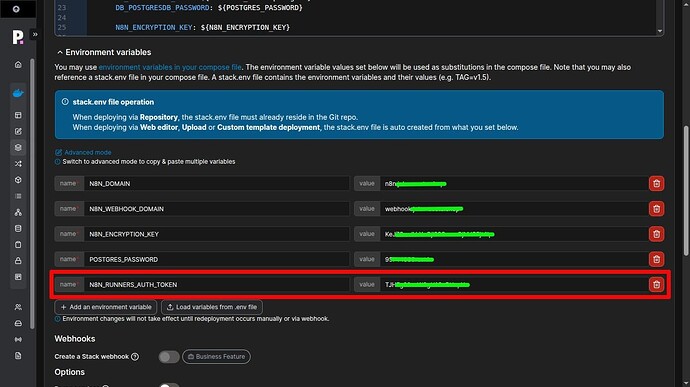Open the Images list icon in sidebar

click(18, 196)
